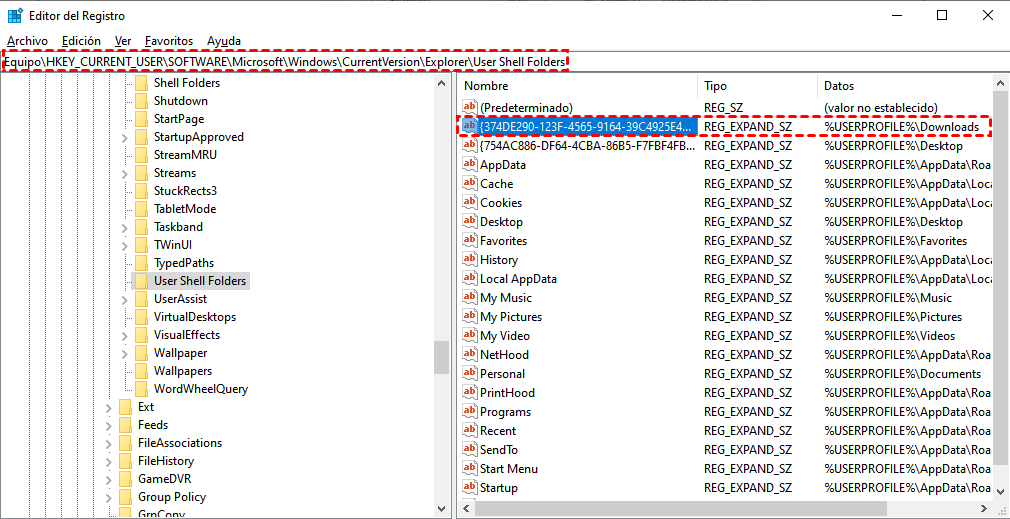Expand the Feeds key
The height and width of the screenshot is (519, 1010).
tap(109, 426)
